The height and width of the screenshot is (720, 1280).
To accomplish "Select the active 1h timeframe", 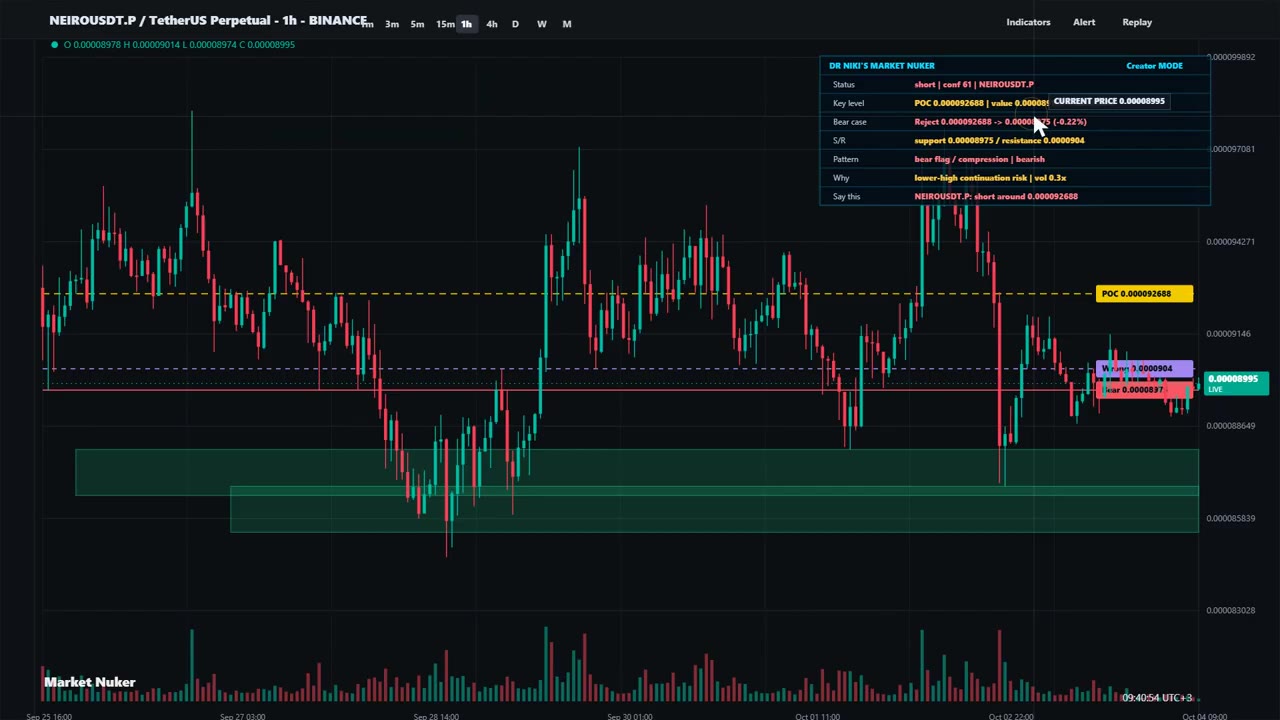I will tap(466, 24).
